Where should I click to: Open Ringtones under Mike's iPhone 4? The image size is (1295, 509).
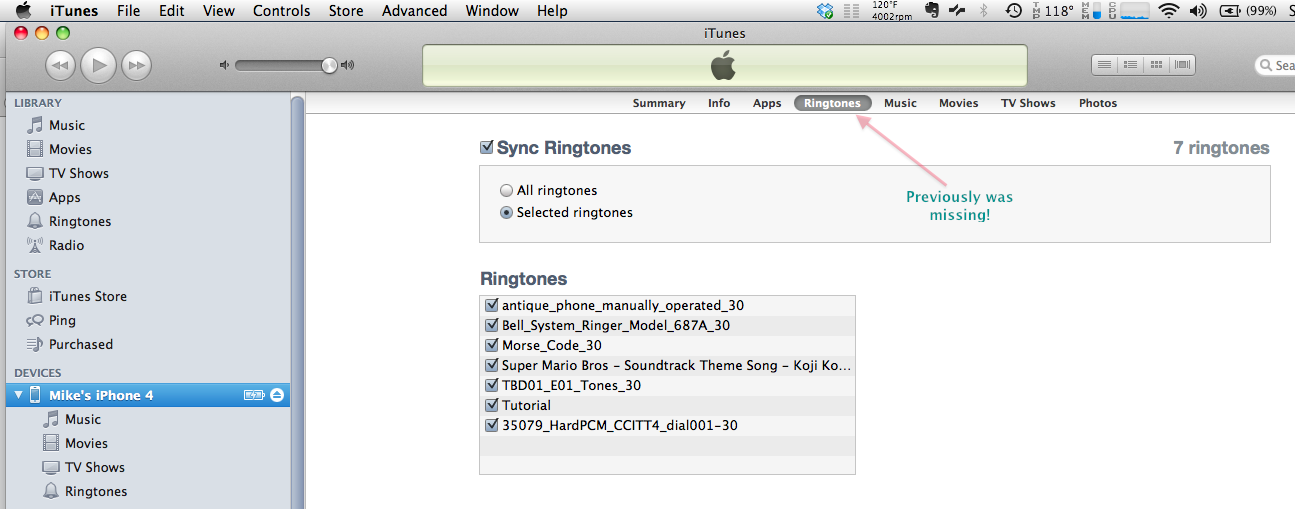[84, 491]
